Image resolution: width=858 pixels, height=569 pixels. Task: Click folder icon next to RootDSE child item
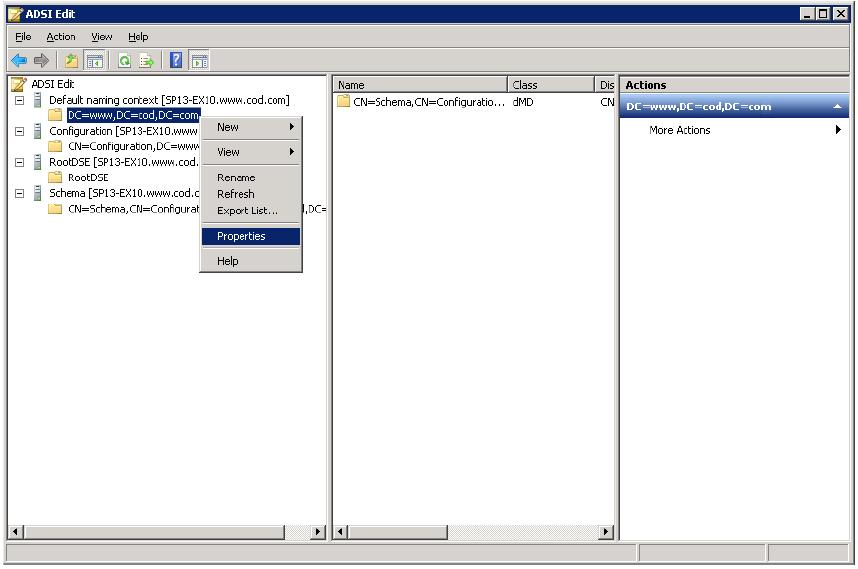point(55,178)
